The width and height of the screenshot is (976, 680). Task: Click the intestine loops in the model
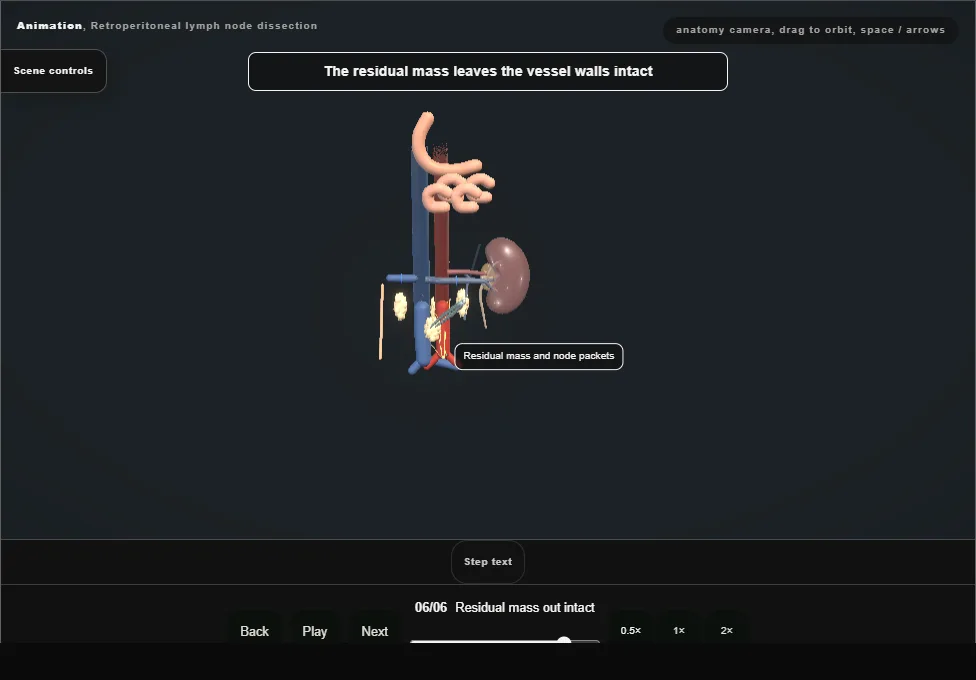pos(459,192)
